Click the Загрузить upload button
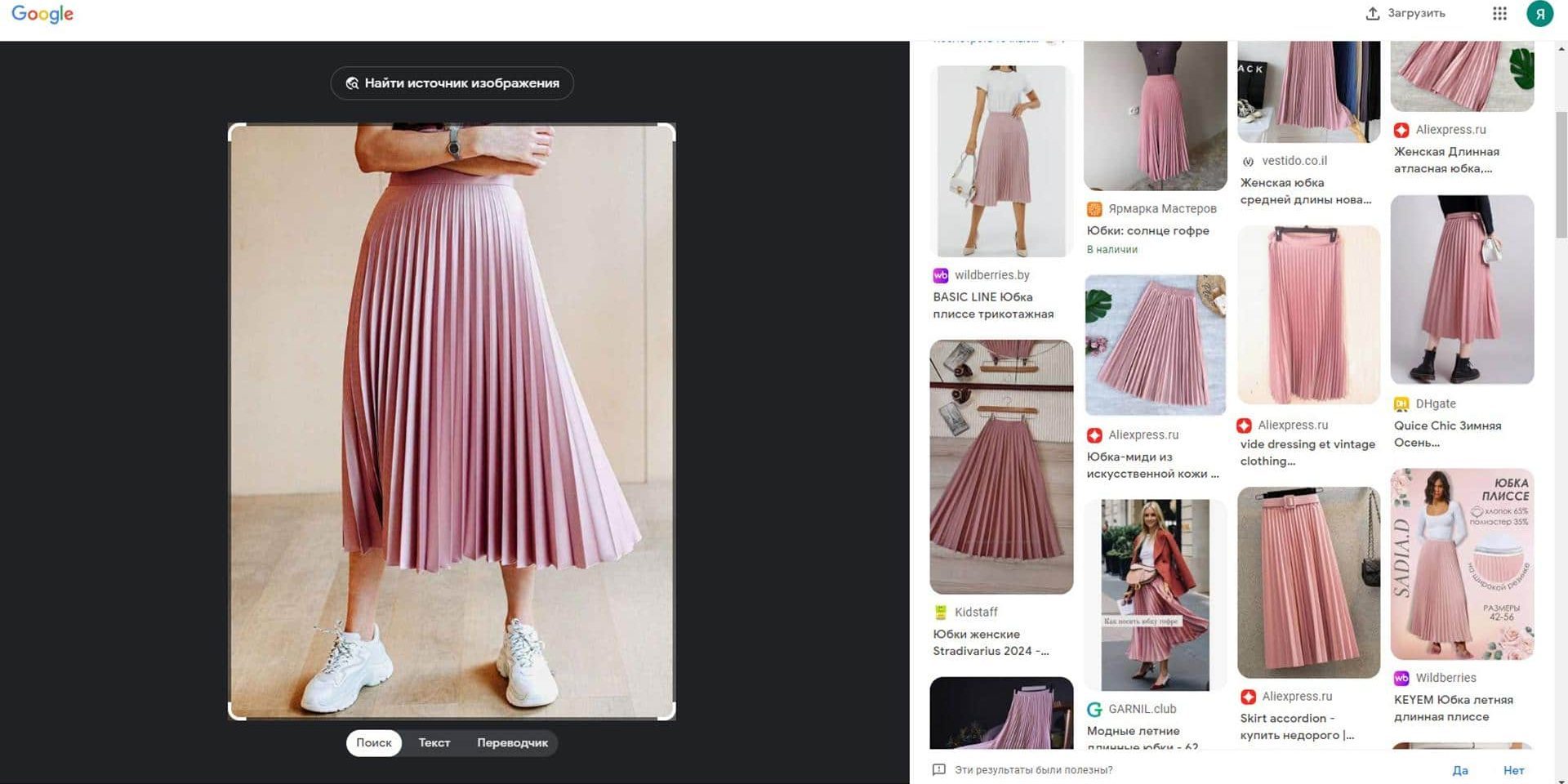This screenshot has height=784, width=1568. coord(1405,13)
